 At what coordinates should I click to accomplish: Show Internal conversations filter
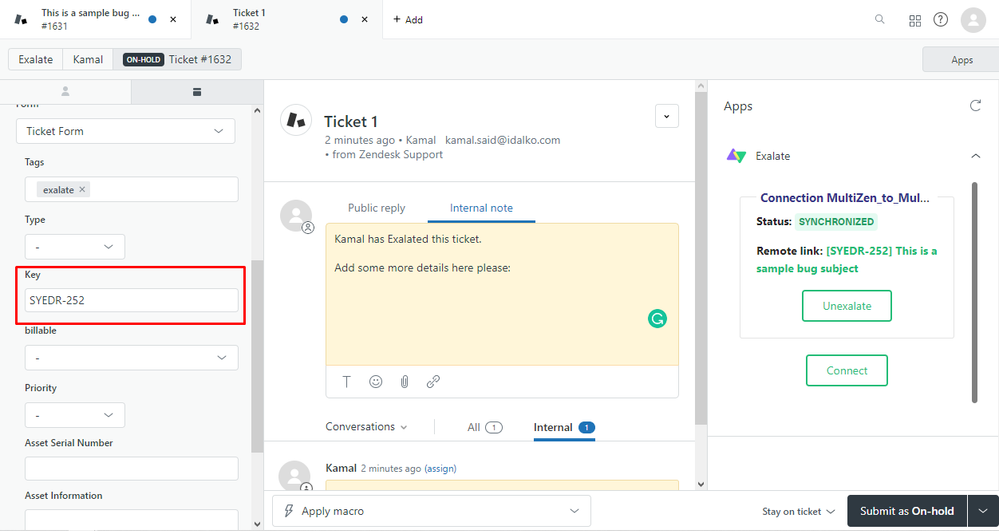point(564,427)
